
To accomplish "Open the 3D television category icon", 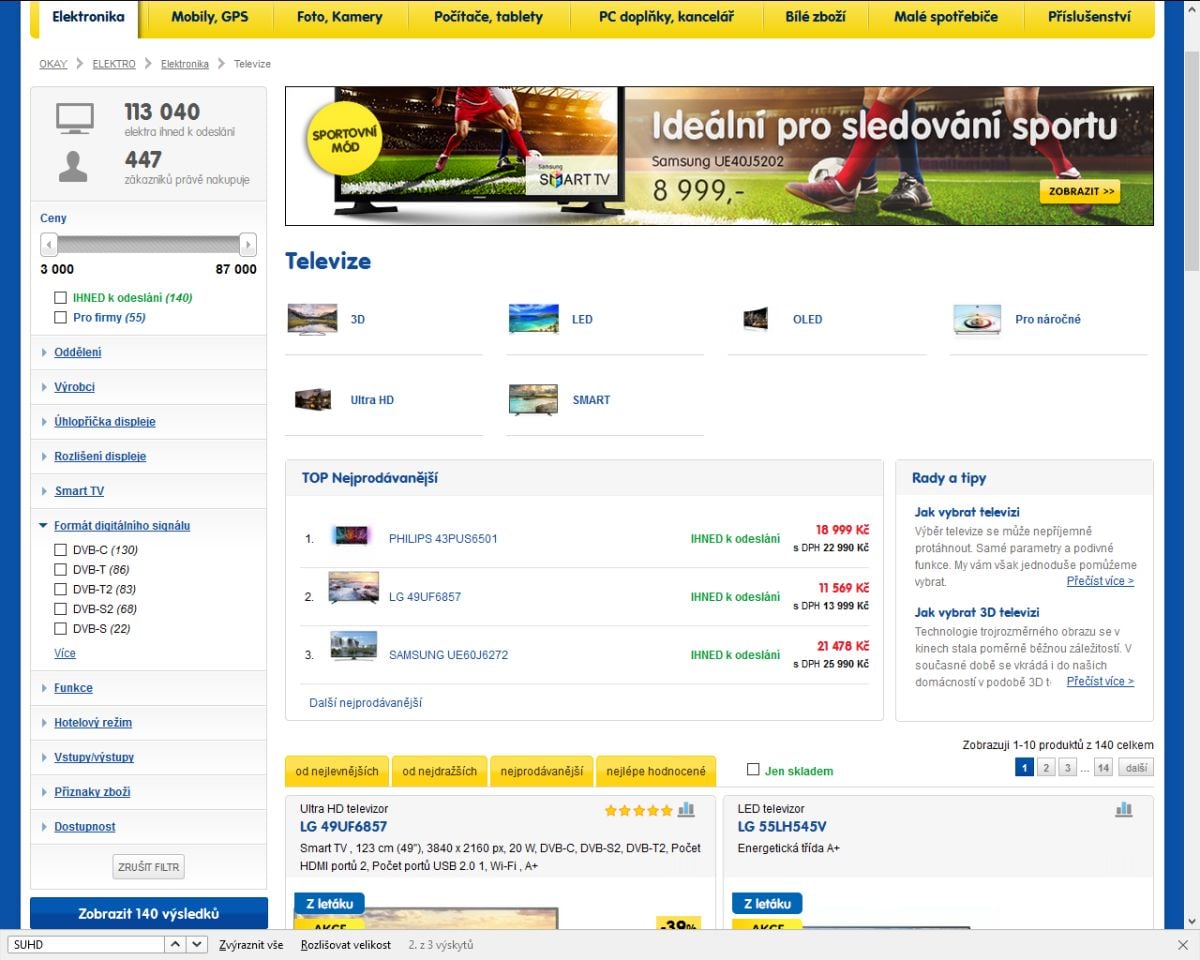I will click(312, 319).
